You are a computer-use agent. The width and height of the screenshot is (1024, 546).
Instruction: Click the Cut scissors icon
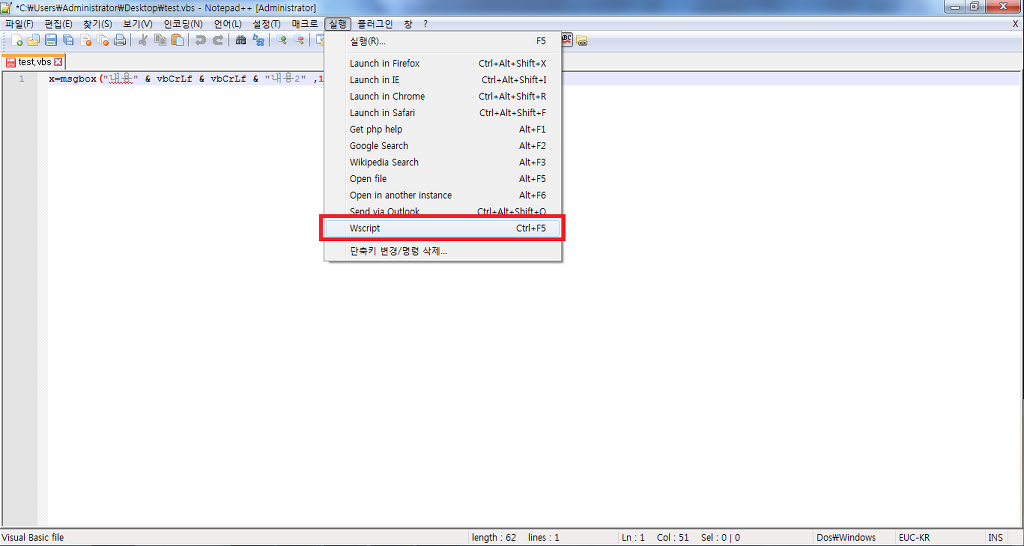pos(142,40)
